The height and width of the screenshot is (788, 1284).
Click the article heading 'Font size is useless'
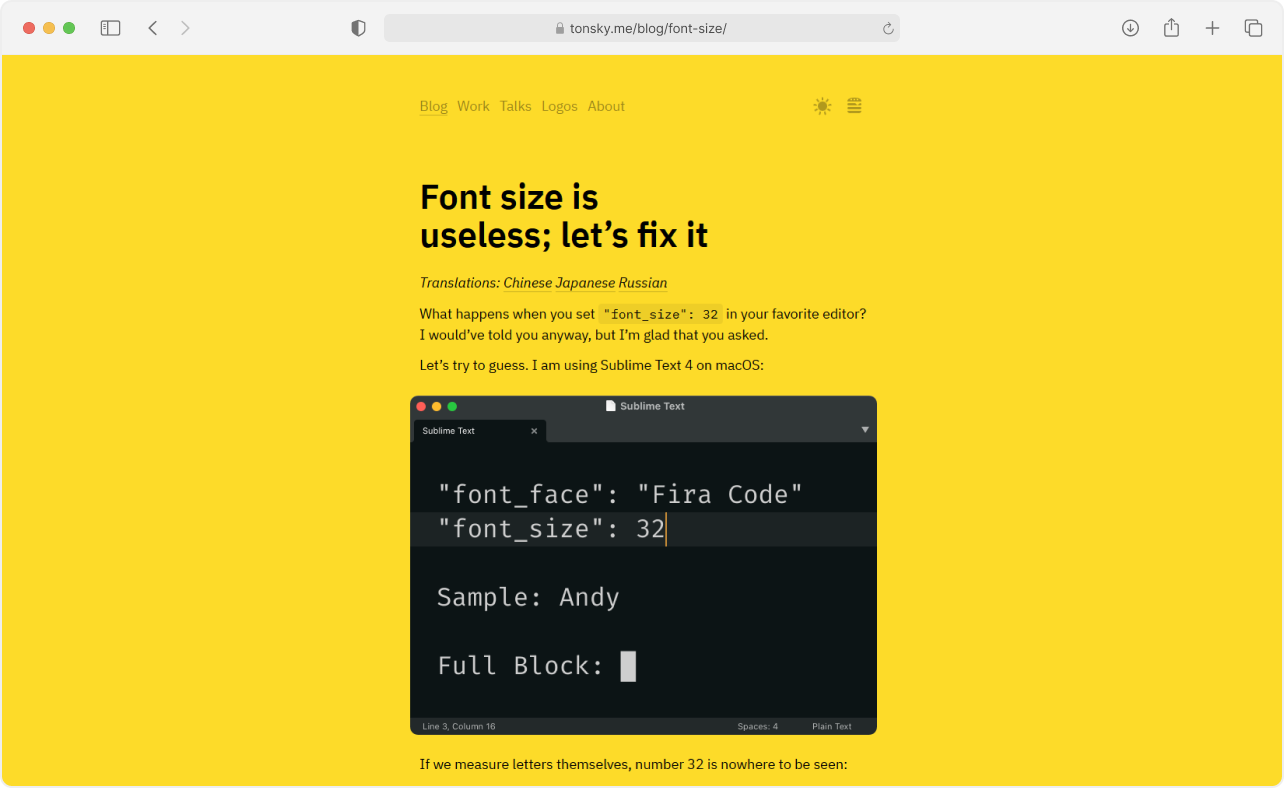(x=564, y=216)
